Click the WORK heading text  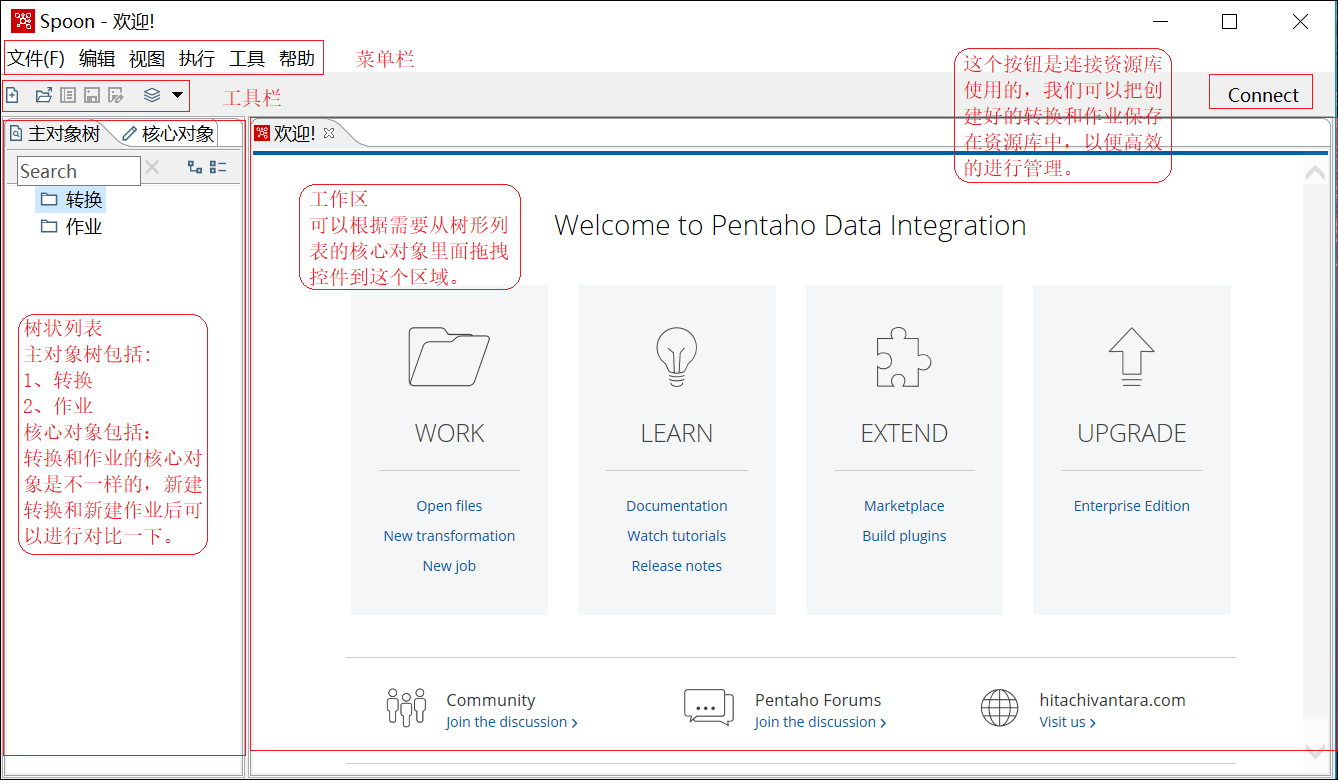pos(449,433)
